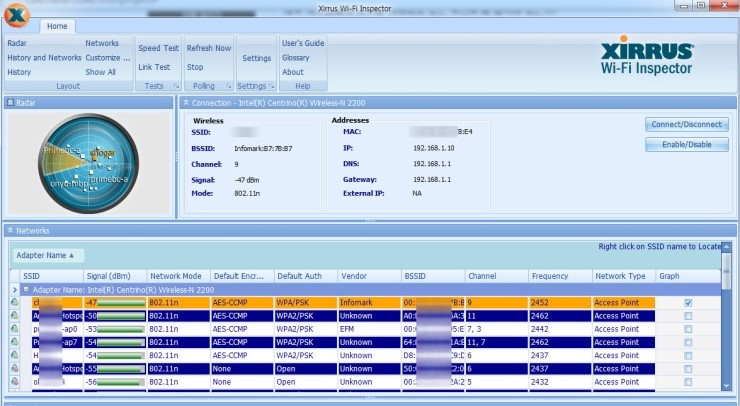Open Settings in the ribbon
The width and height of the screenshot is (740, 406).
tap(257, 58)
